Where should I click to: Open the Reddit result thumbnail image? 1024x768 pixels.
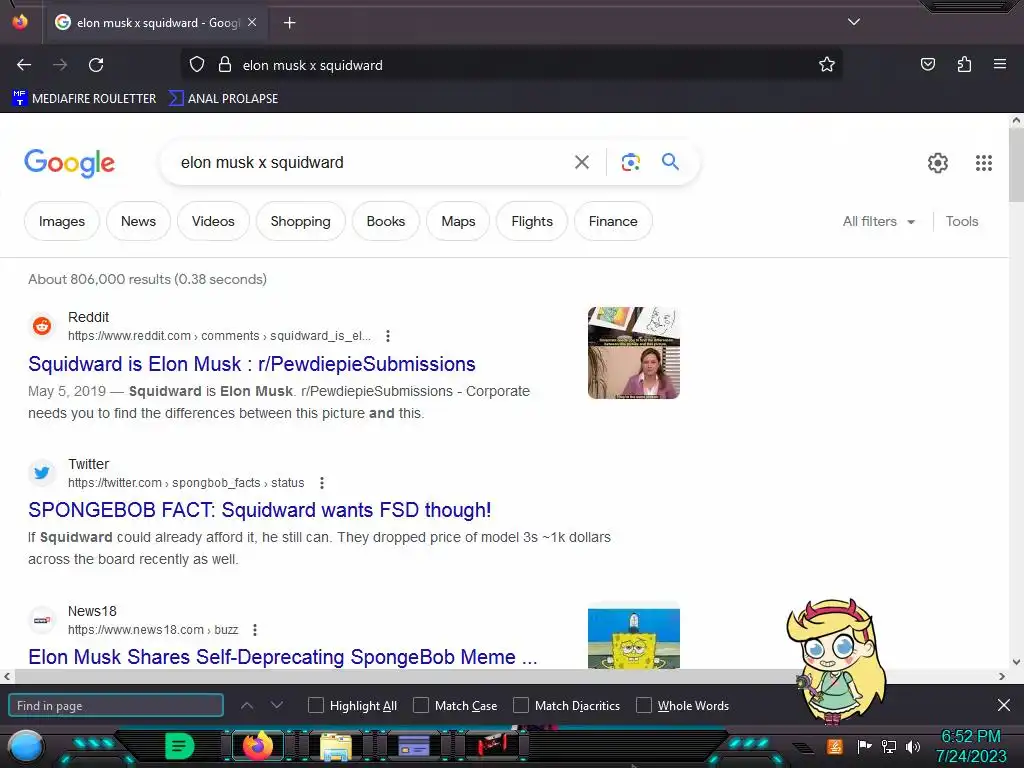click(633, 353)
